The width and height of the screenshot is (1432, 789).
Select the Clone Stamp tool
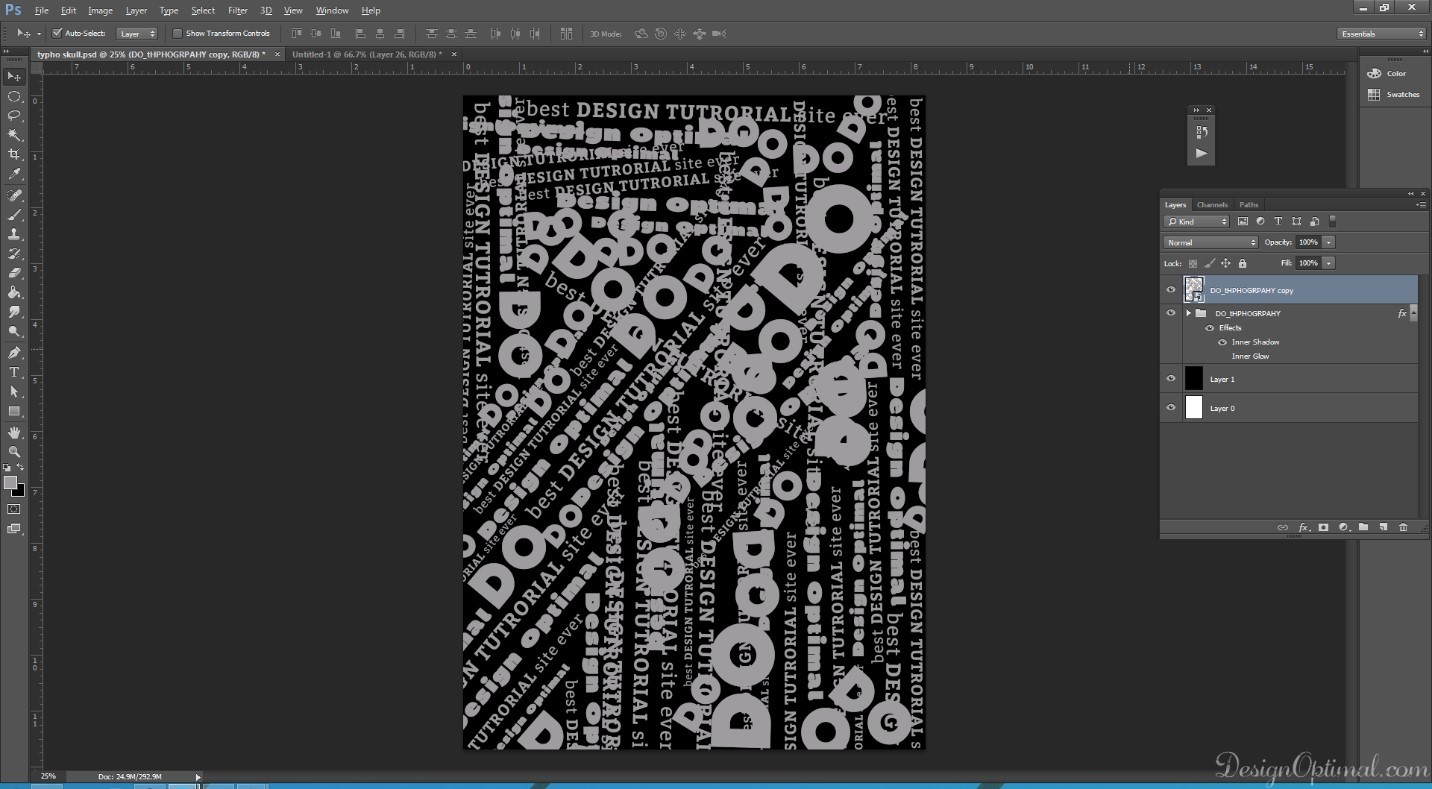[x=14, y=234]
